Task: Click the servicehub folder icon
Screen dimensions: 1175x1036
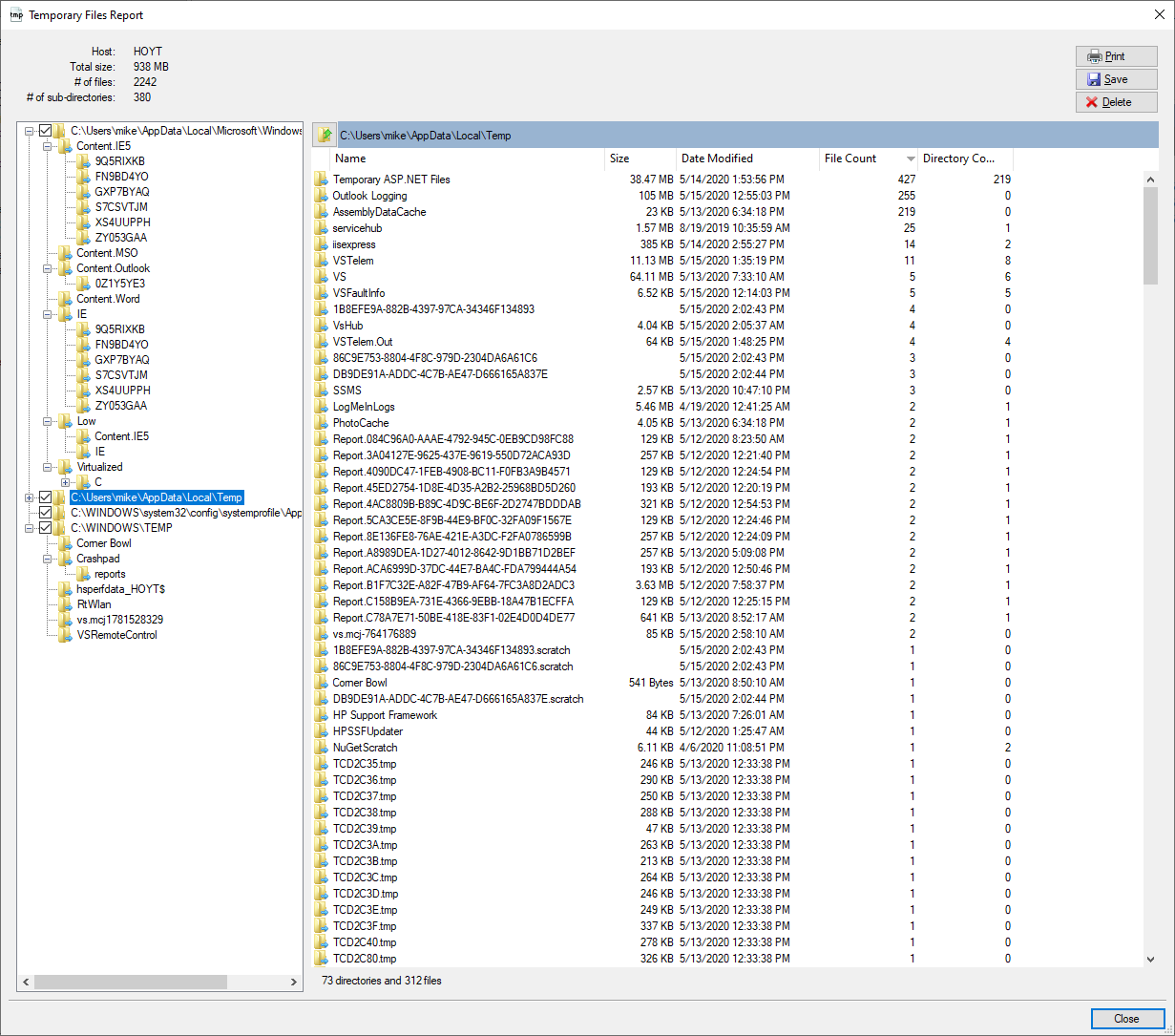Action: [x=322, y=228]
